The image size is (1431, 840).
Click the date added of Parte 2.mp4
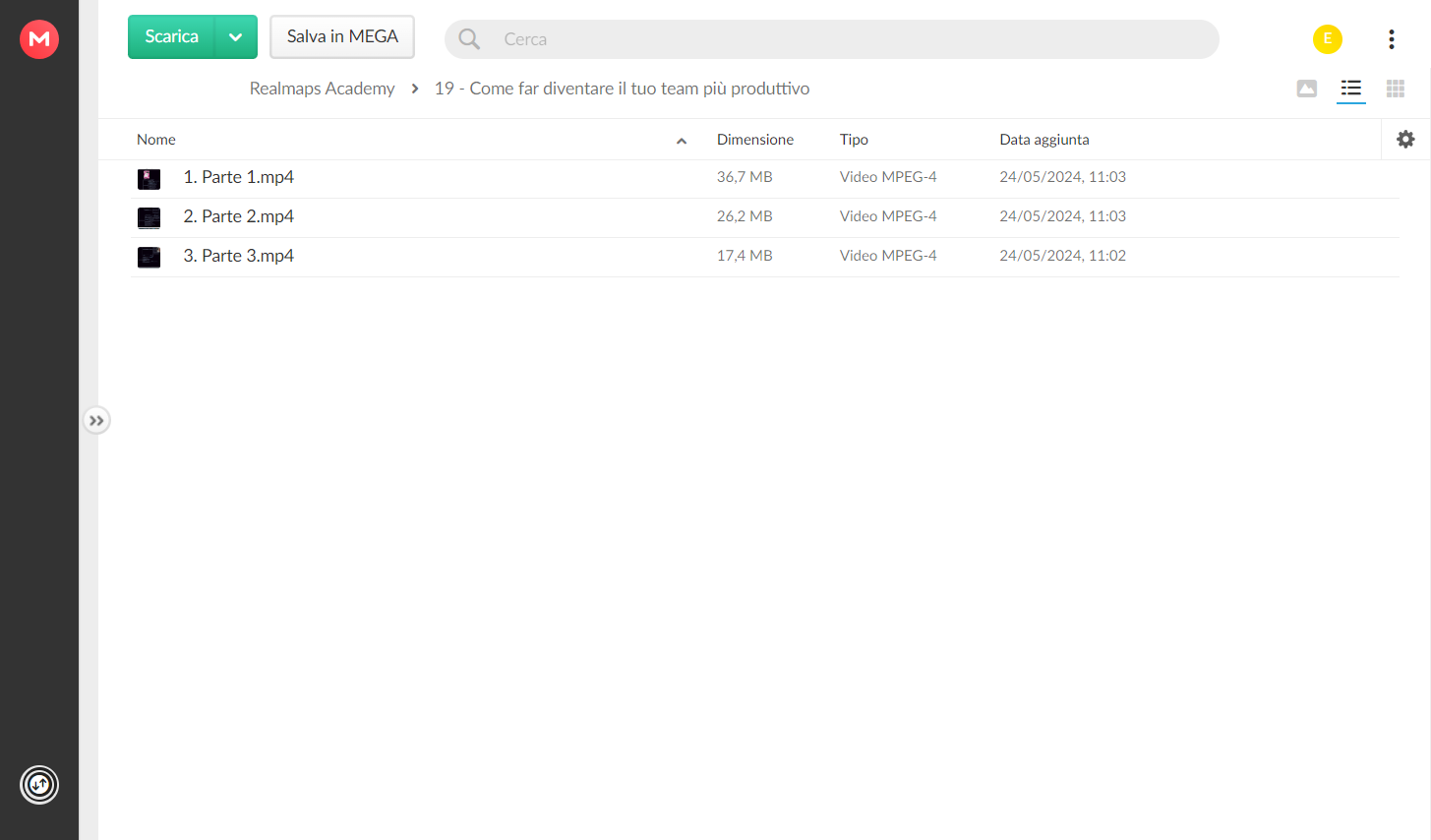pyautogui.click(x=1063, y=216)
